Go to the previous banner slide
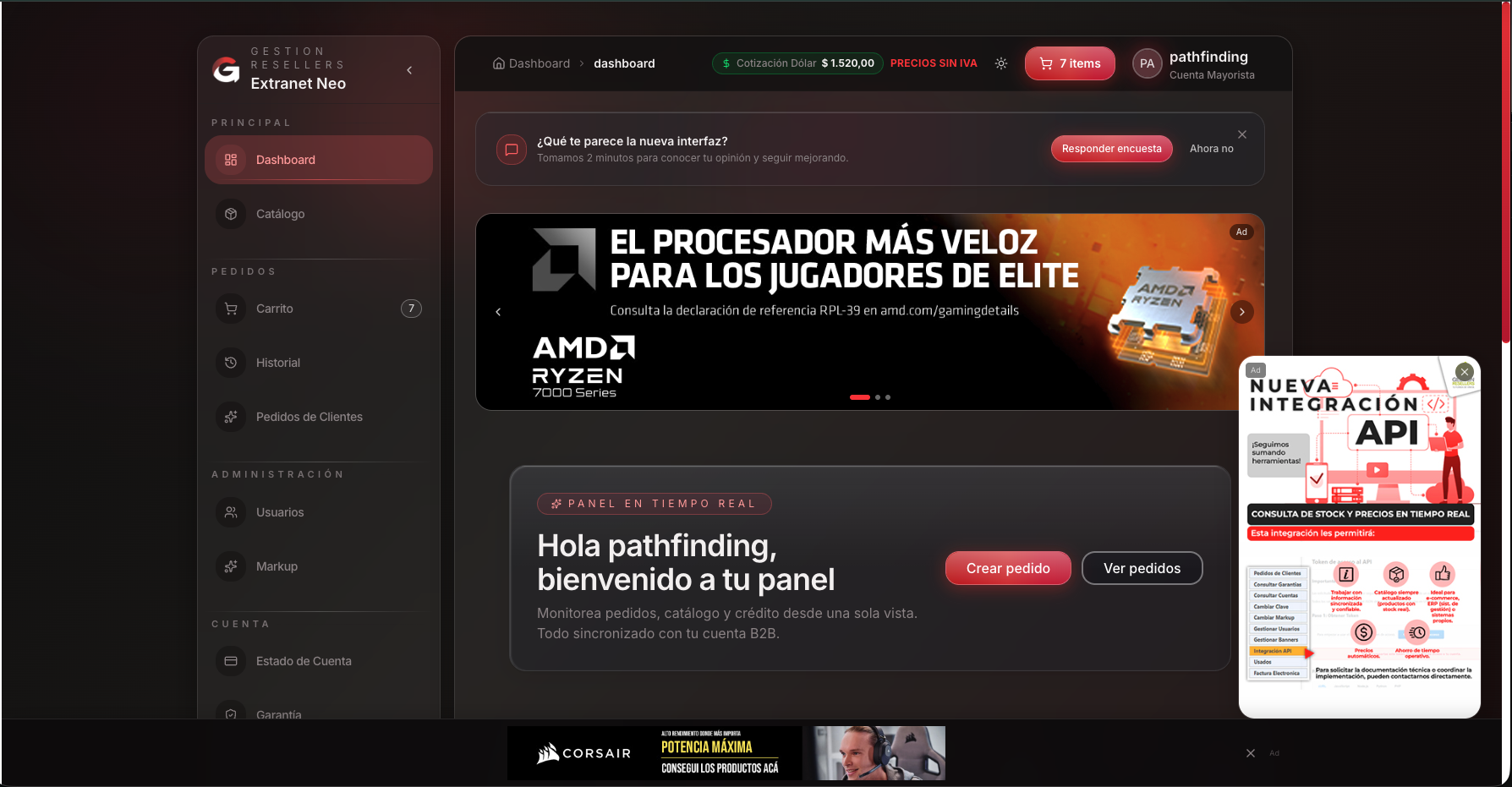The image size is (1512, 787). pos(498,312)
